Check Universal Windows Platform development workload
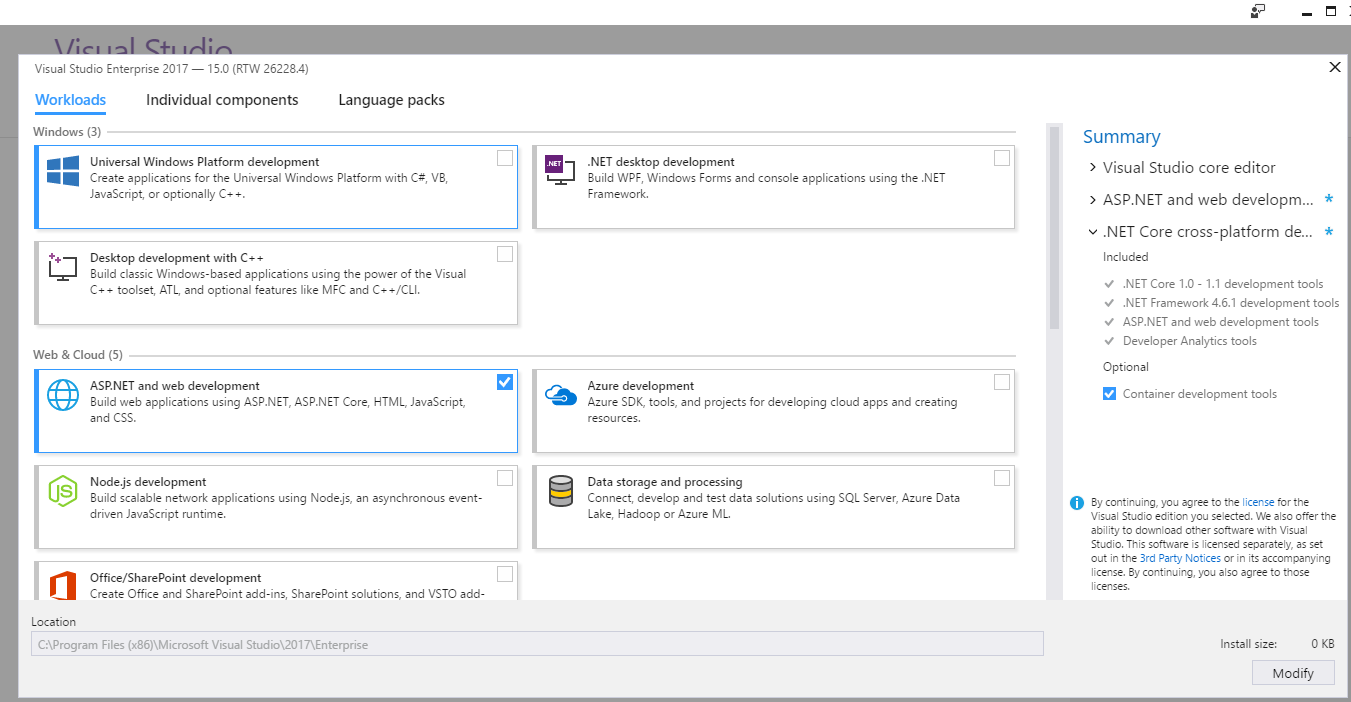Image resolution: width=1351 pixels, height=702 pixels. [505, 158]
